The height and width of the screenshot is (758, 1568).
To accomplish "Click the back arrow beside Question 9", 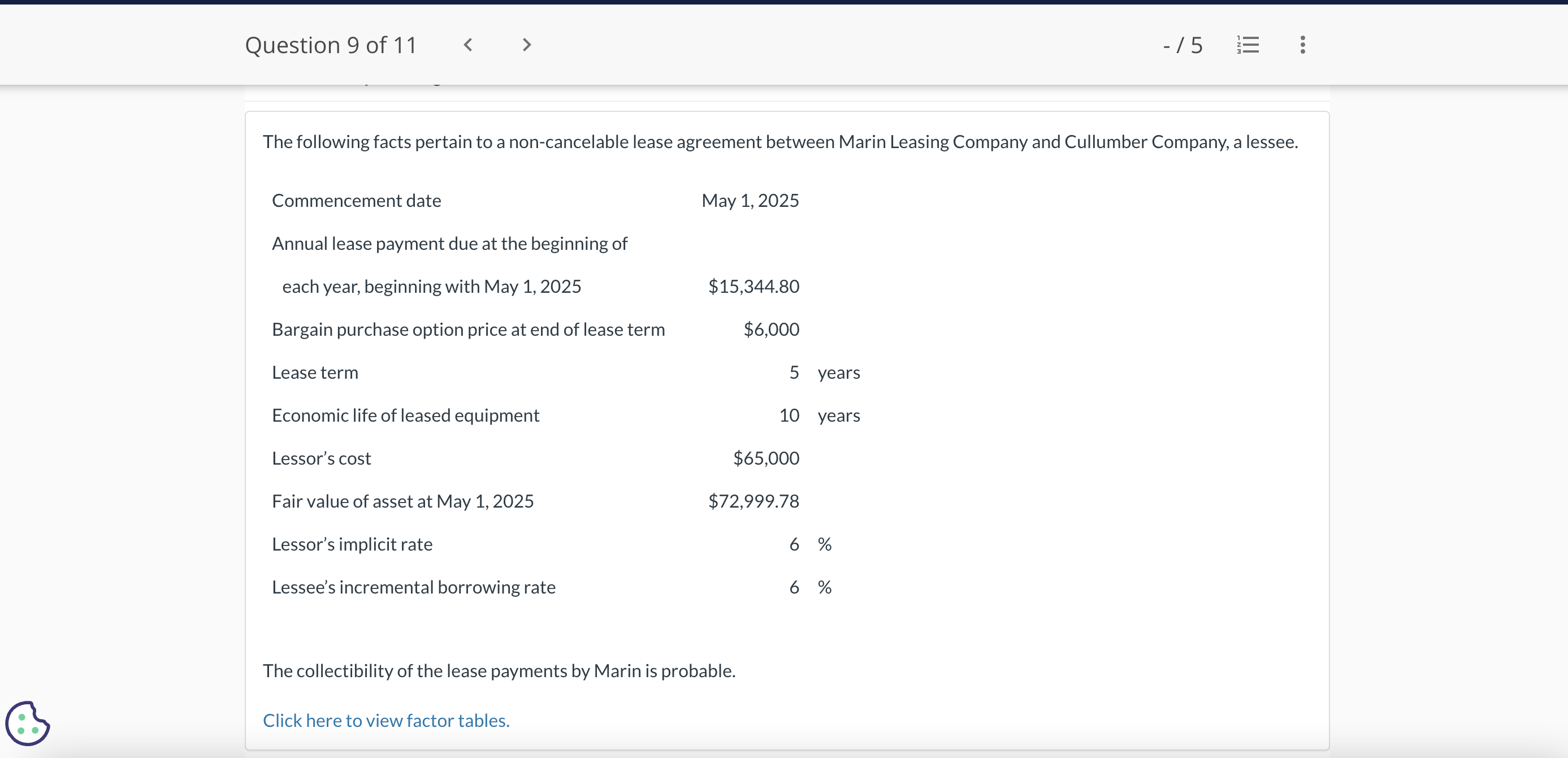I will pyautogui.click(x=467, y=45).
